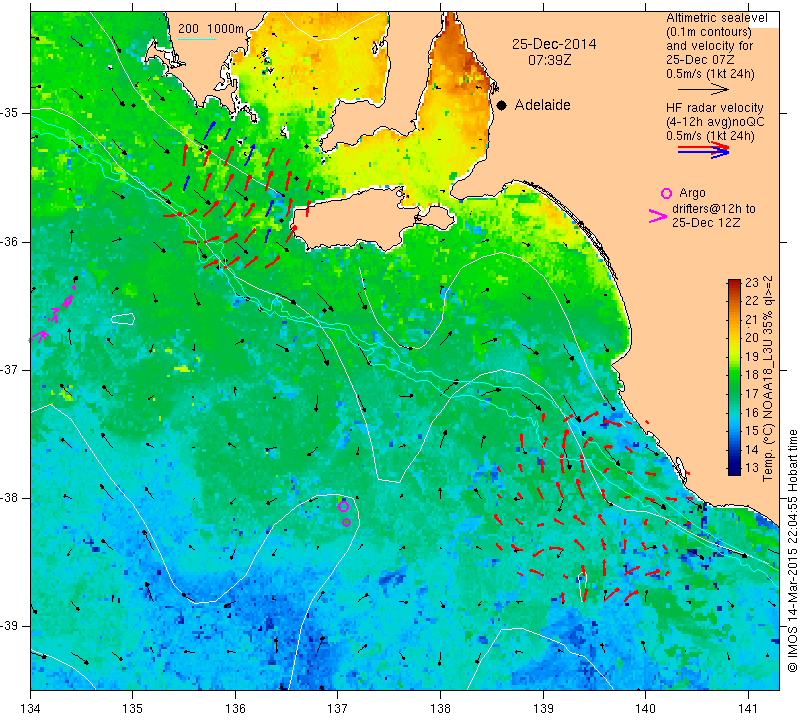Click the vertical 'Temp. (°C) NOAA18_L3U' colorbar caption
The image size is (800, 720).
[767, 378]
